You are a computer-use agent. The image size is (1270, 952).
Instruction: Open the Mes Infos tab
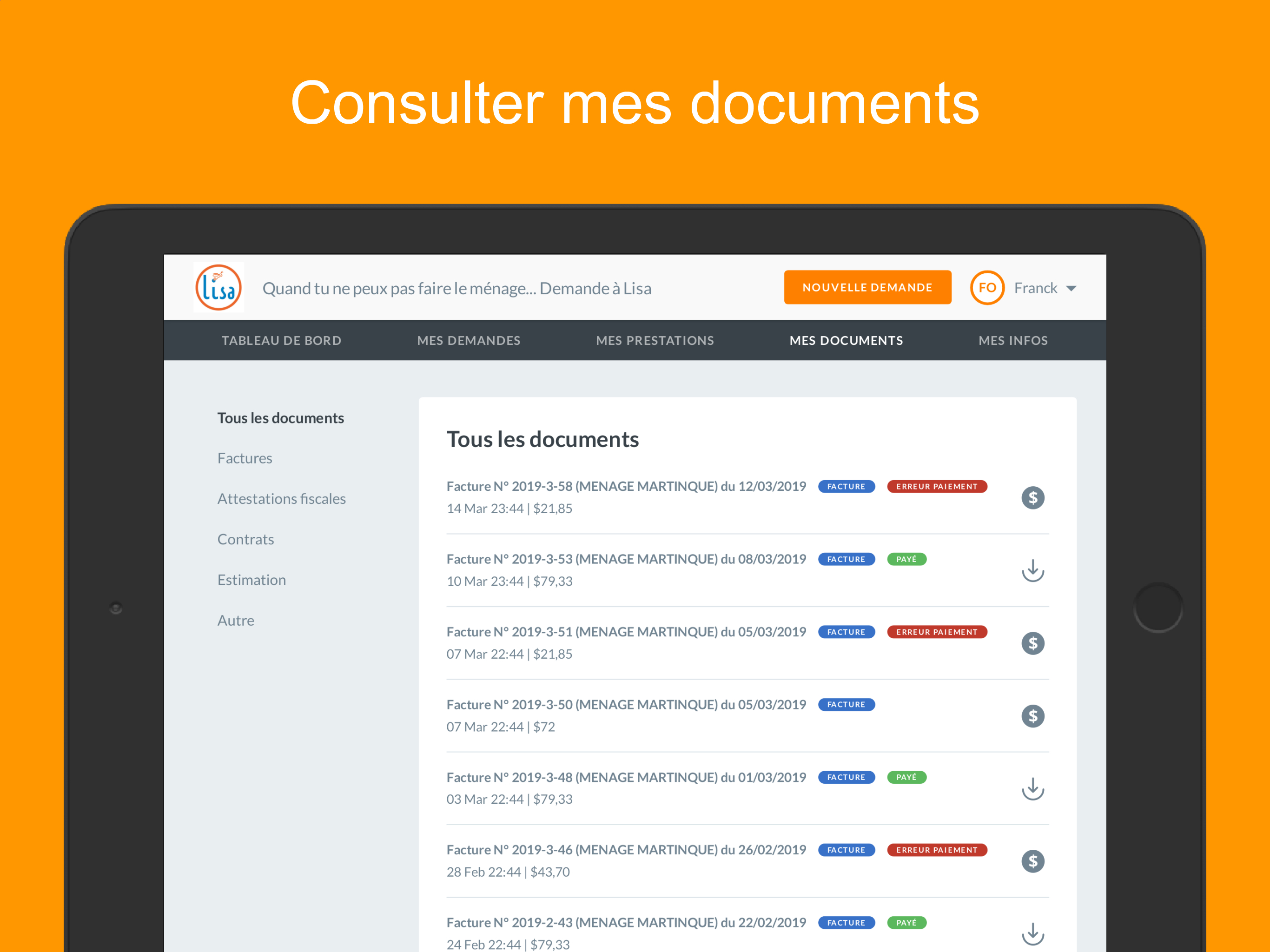tap(1013, 340)
